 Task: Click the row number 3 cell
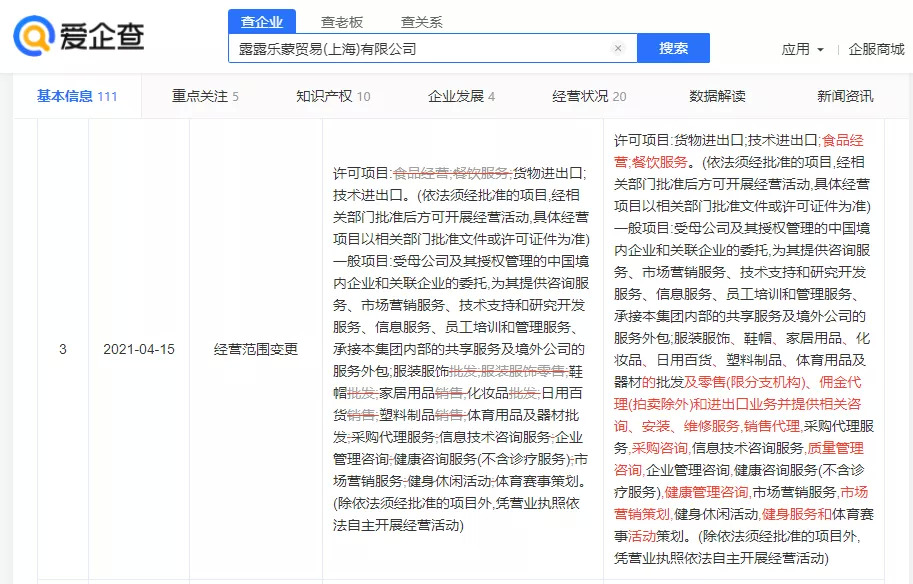pyautogui.click(x=63, y=349)
